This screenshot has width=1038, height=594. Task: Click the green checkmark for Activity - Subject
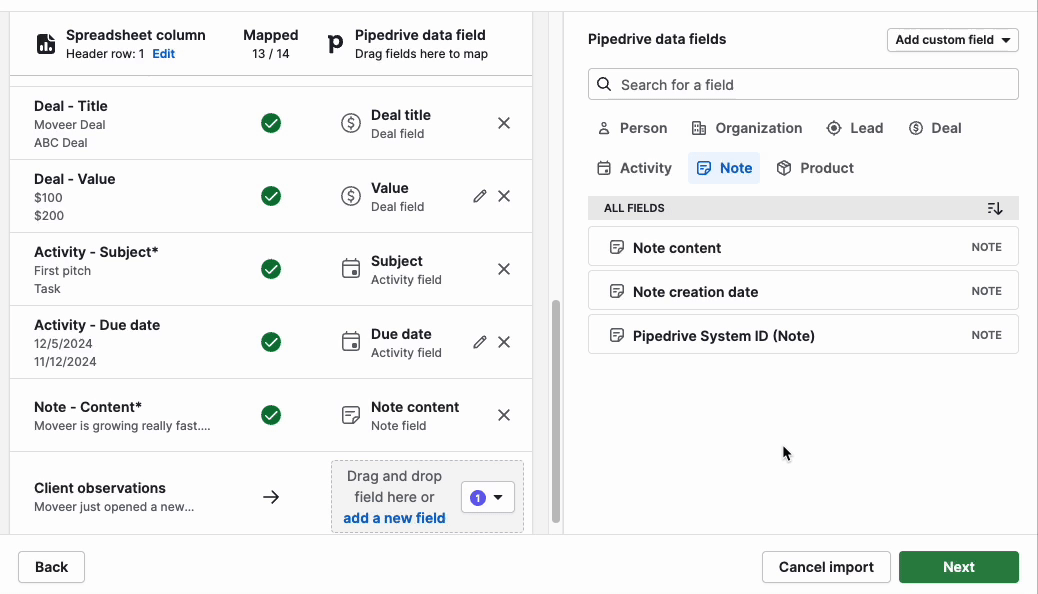[271, 269]
